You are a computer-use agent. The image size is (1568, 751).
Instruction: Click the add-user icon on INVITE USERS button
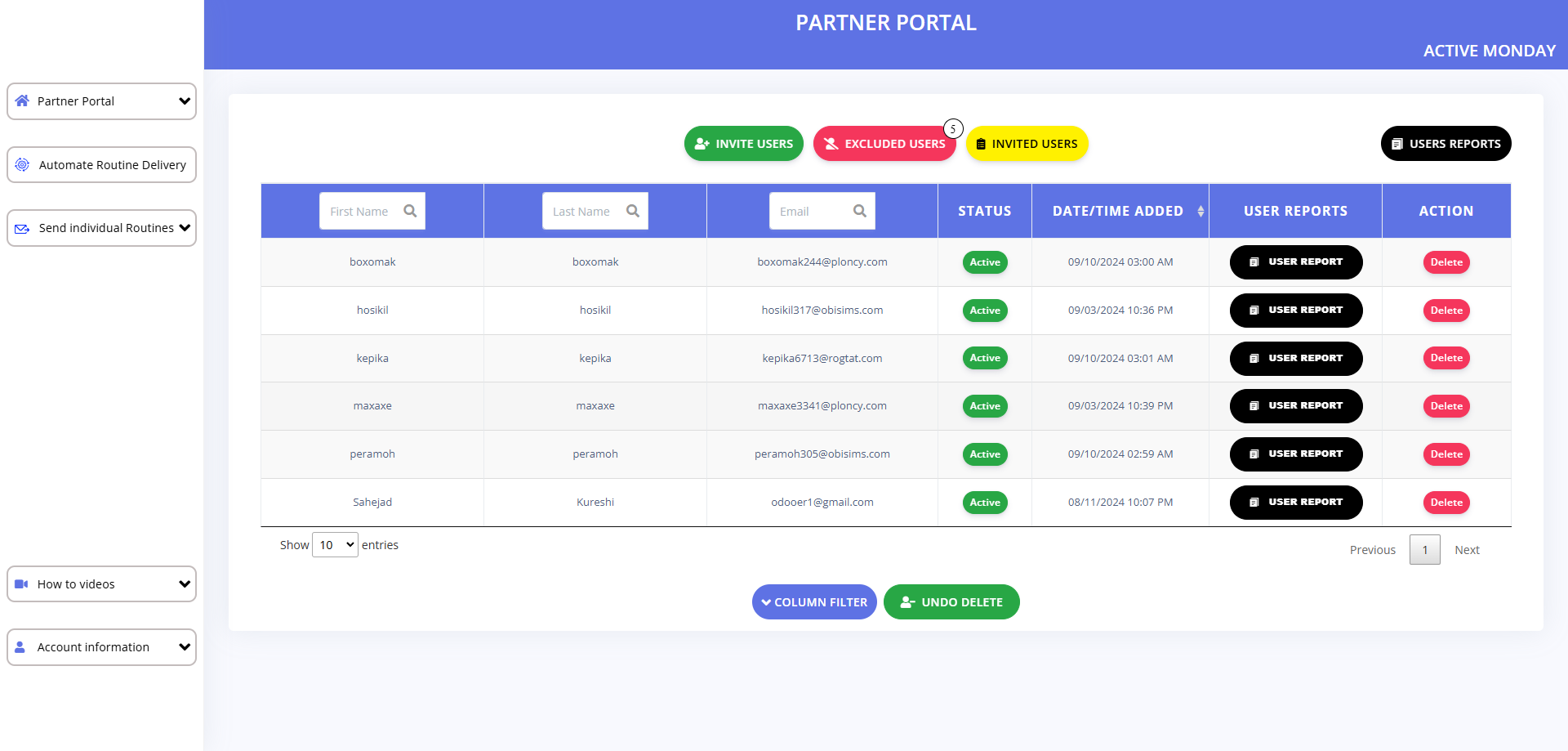pyautogui.click(x=702, y=143)
